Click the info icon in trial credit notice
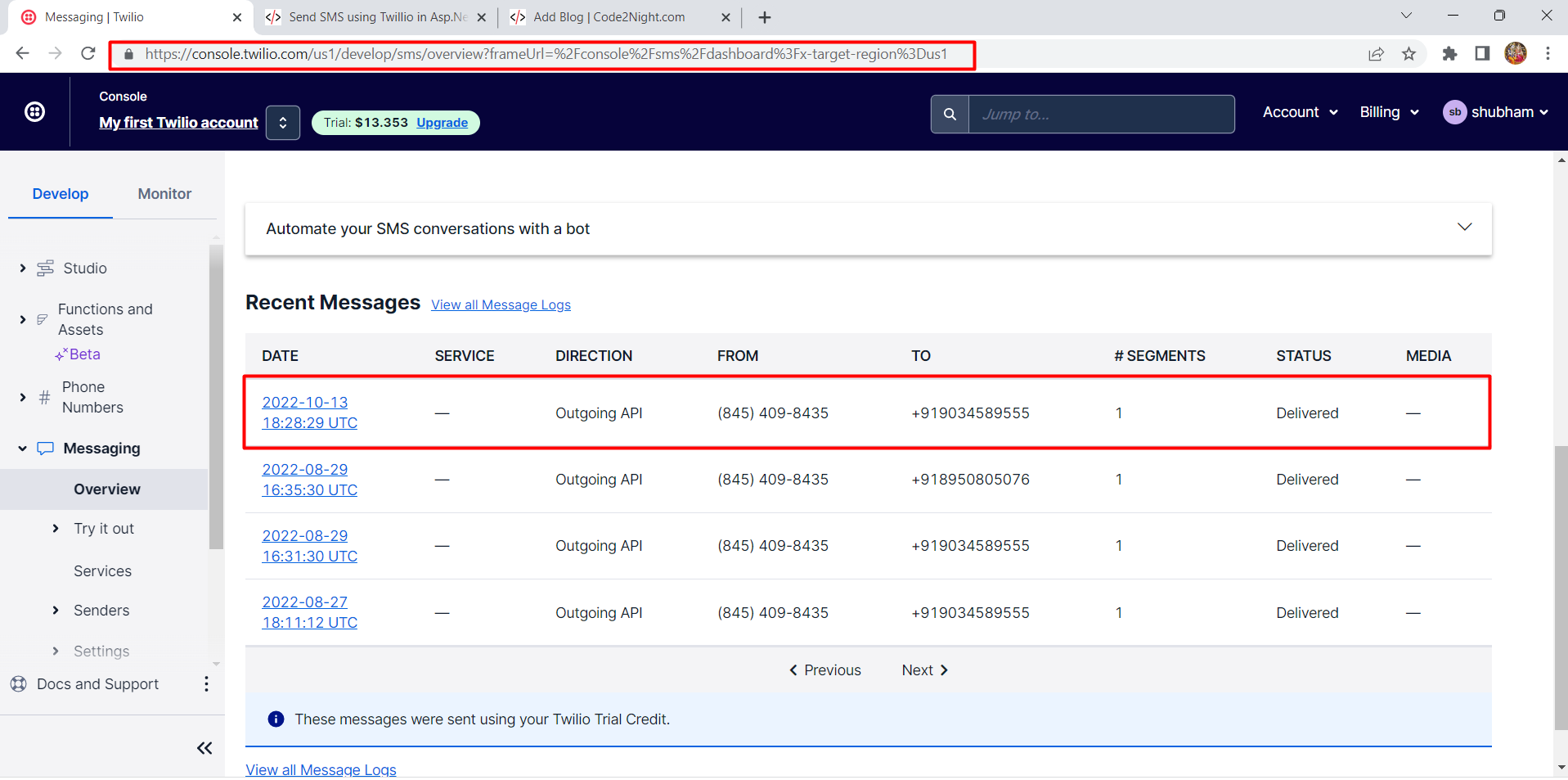Image resolution: width=1568 pixels, height=780 pixels. [276, 719]
